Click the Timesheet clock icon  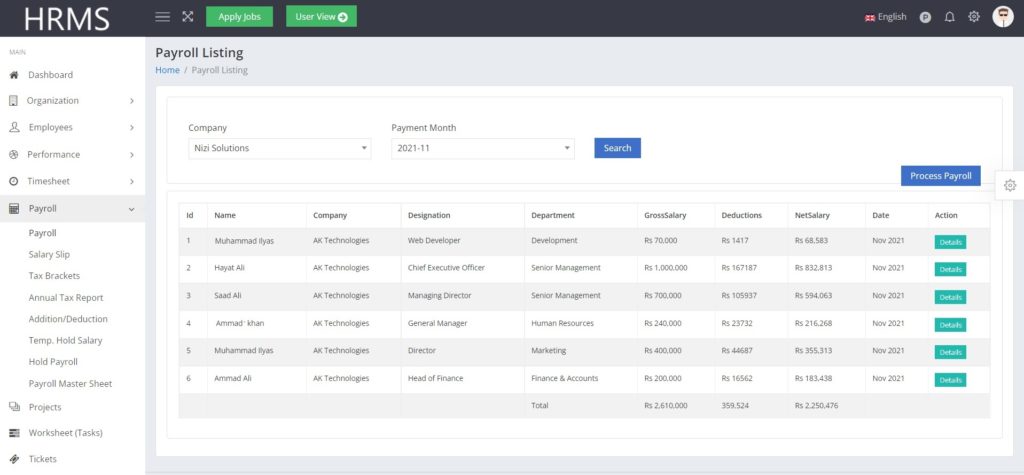point(14,182)
